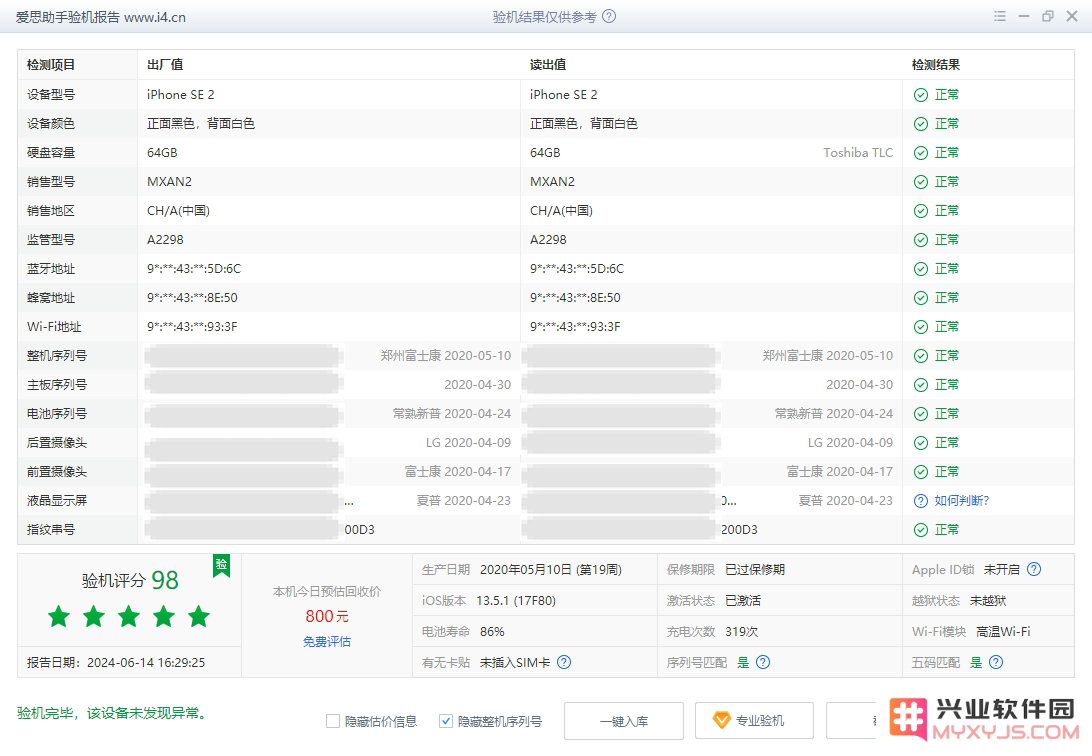Click the help icon next to Apple ID锁

1034,569
